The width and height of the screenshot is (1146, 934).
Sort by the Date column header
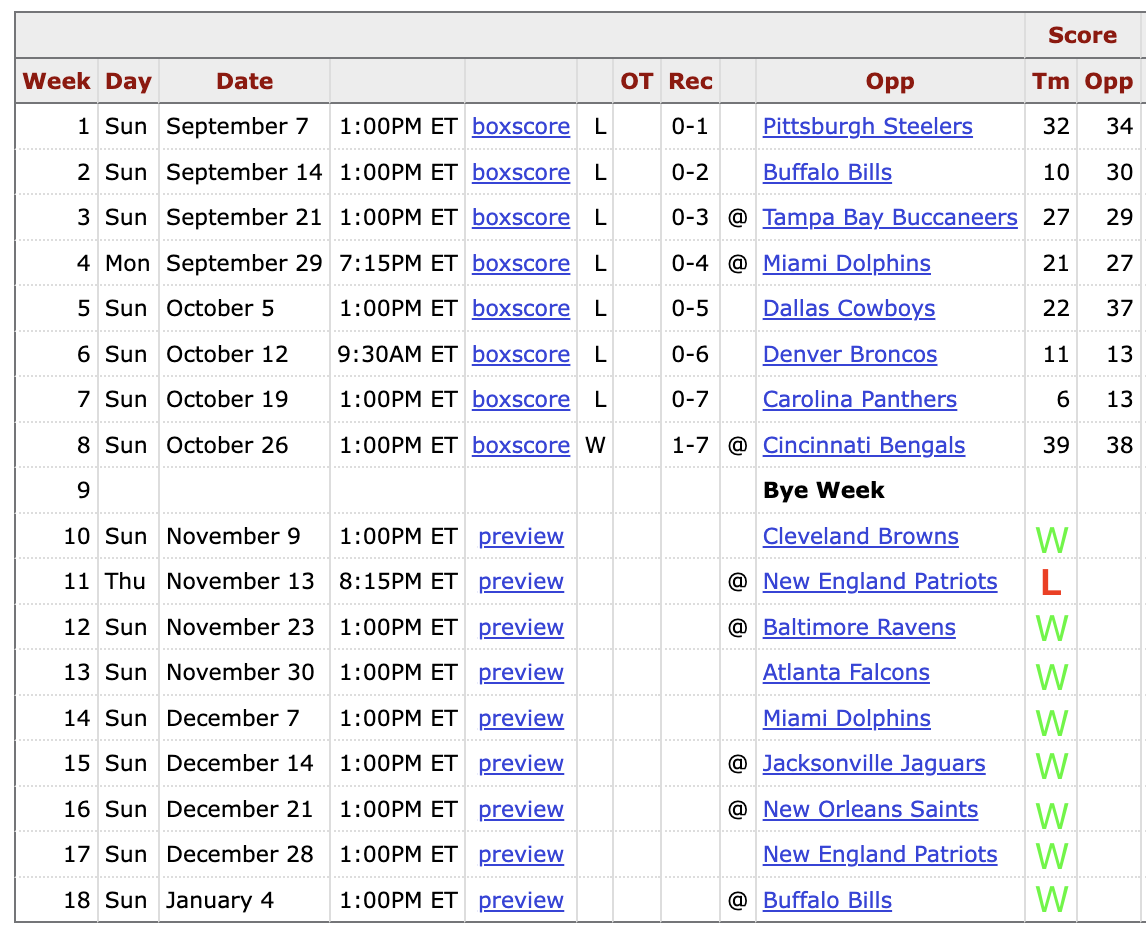[244, 82]
